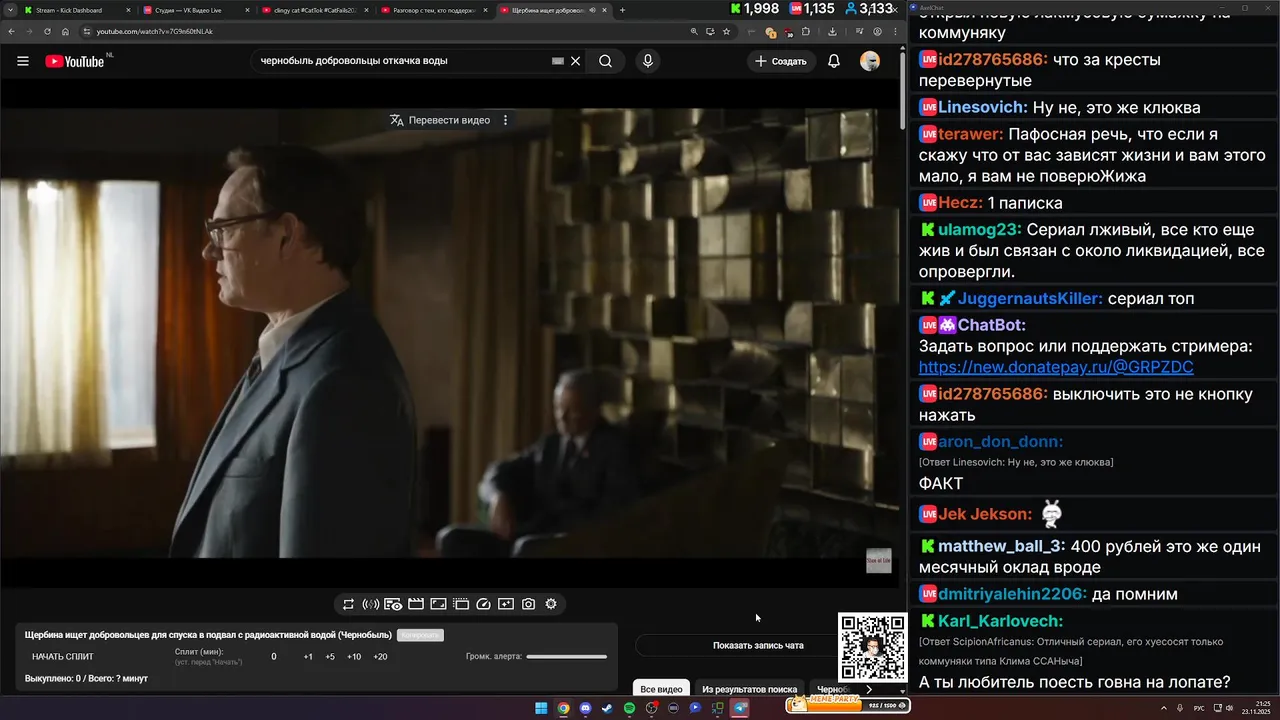The image size is (1280, 720).
Task: Switch to Студия — VK Видео Live tab
Action: [x=195, y=10]
